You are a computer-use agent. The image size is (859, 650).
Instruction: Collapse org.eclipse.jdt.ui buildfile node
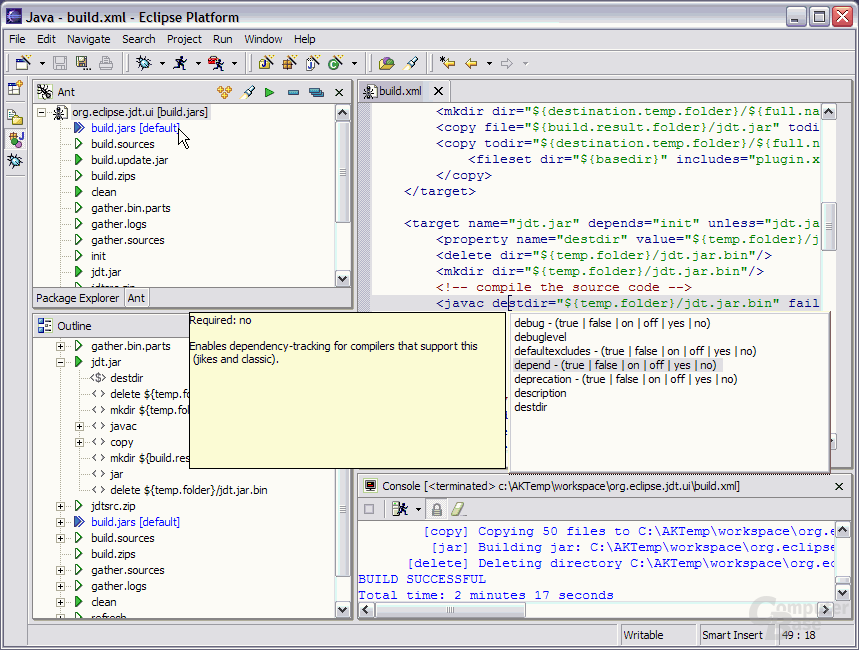tap(42, 112)
